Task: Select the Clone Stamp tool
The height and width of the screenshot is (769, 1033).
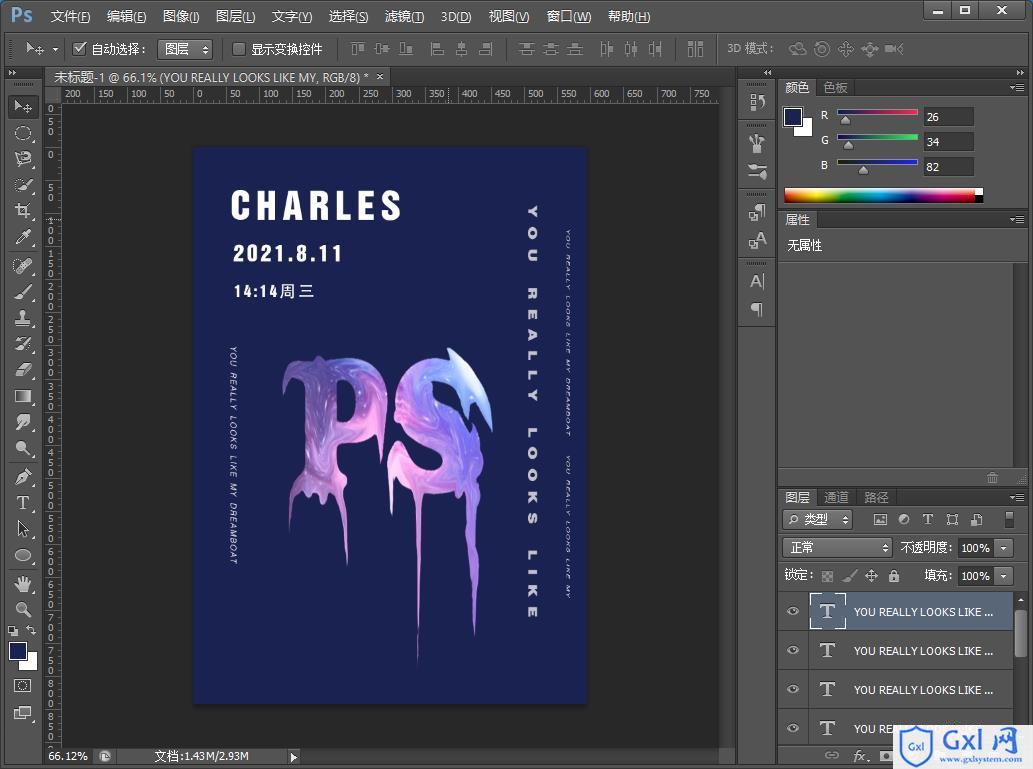Action: pyautogui.click(x=23, y=318)
